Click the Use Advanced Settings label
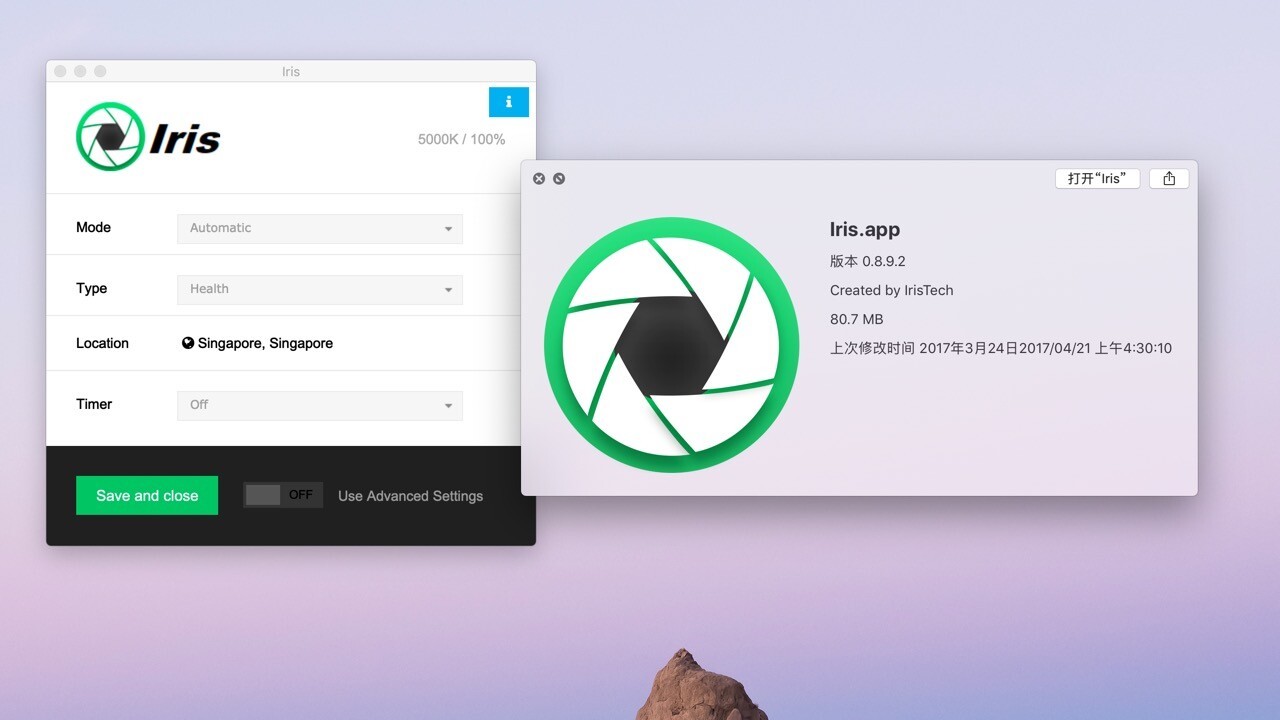 pos(410,496)
